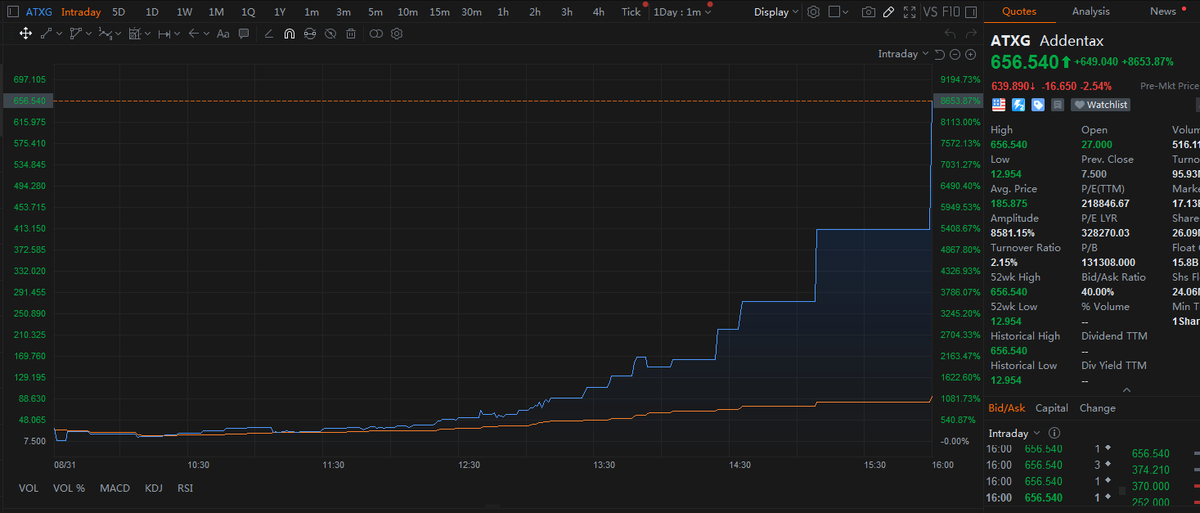Select the chart measurement tool
This screenshot has width=1200, height=513.
134,33
